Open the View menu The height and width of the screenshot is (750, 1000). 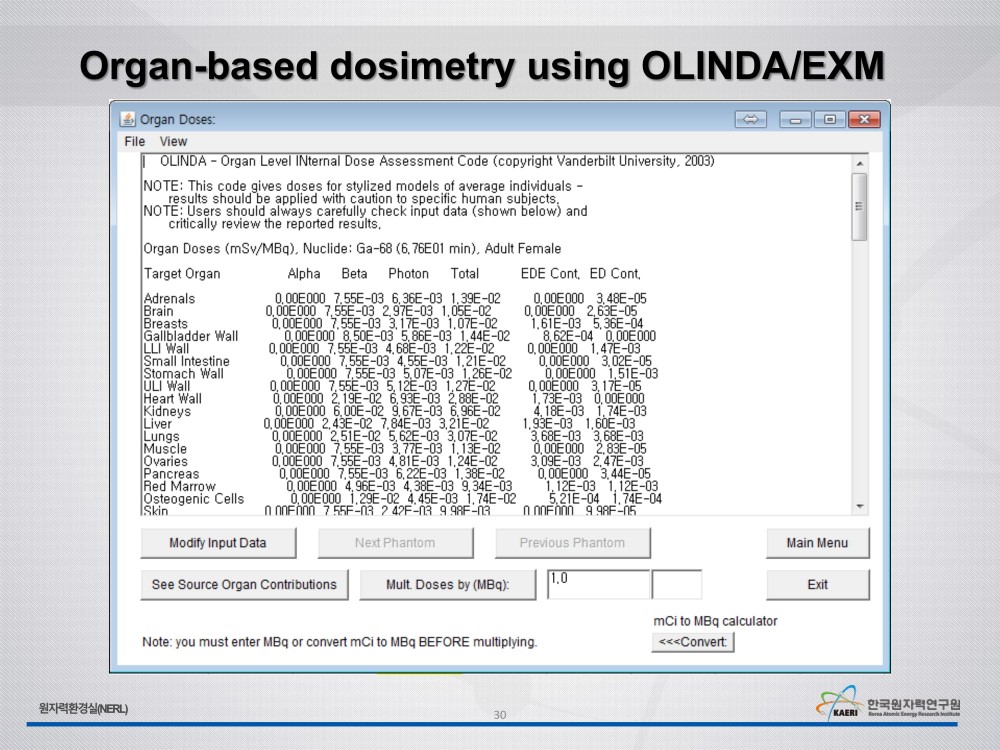coord(173,142)
